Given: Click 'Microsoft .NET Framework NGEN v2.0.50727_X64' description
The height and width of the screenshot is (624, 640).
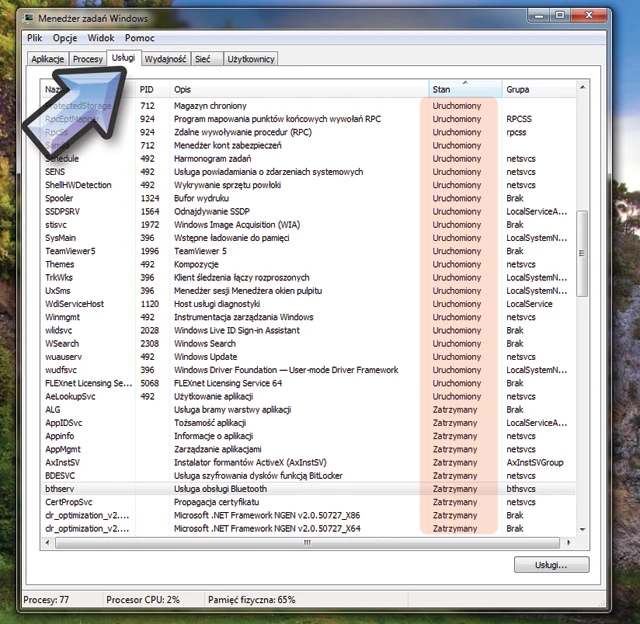Looking at the screenshot, I should coord(267,529).
